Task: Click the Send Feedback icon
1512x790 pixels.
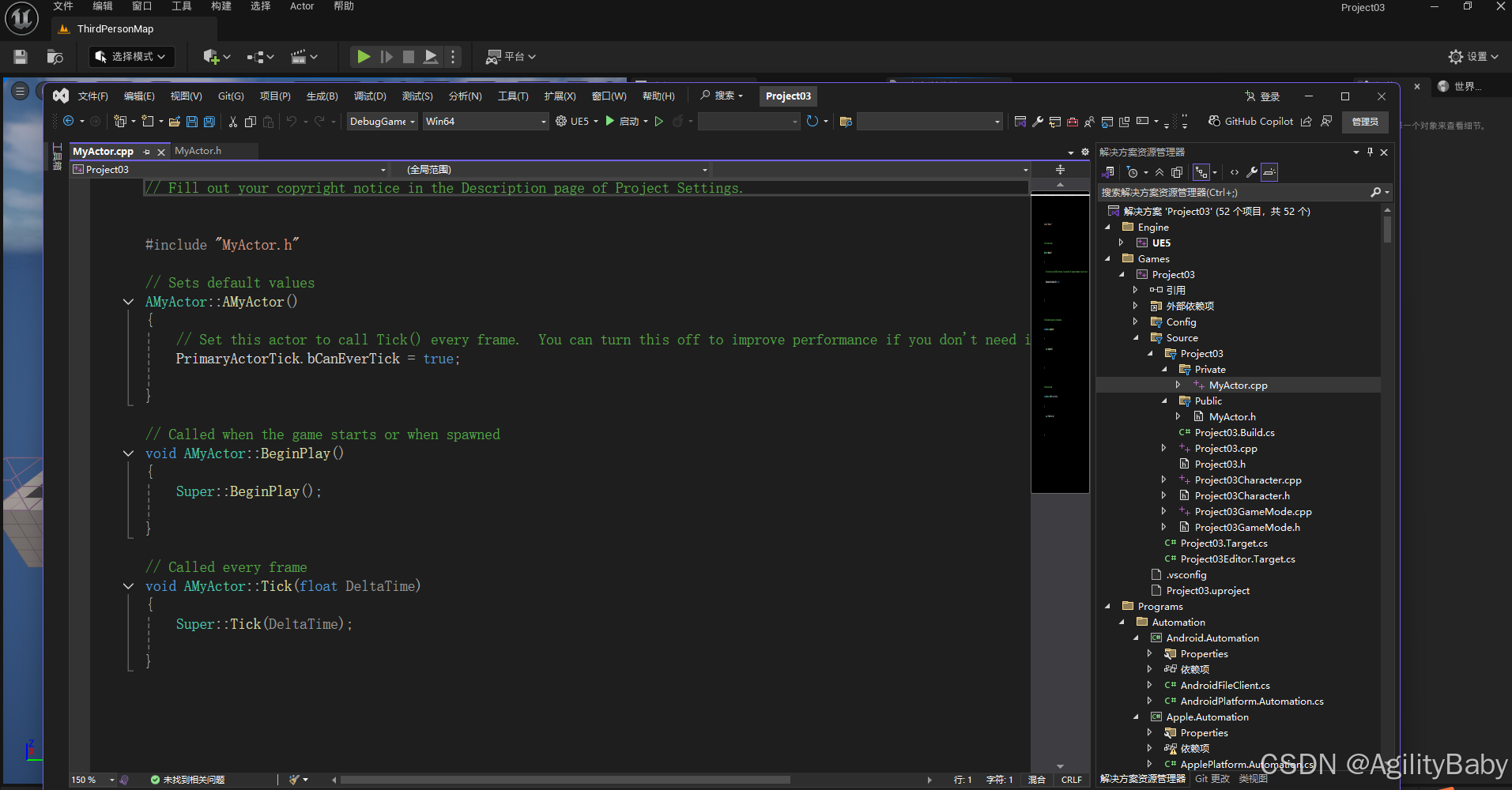Action: pos(1326,121)
